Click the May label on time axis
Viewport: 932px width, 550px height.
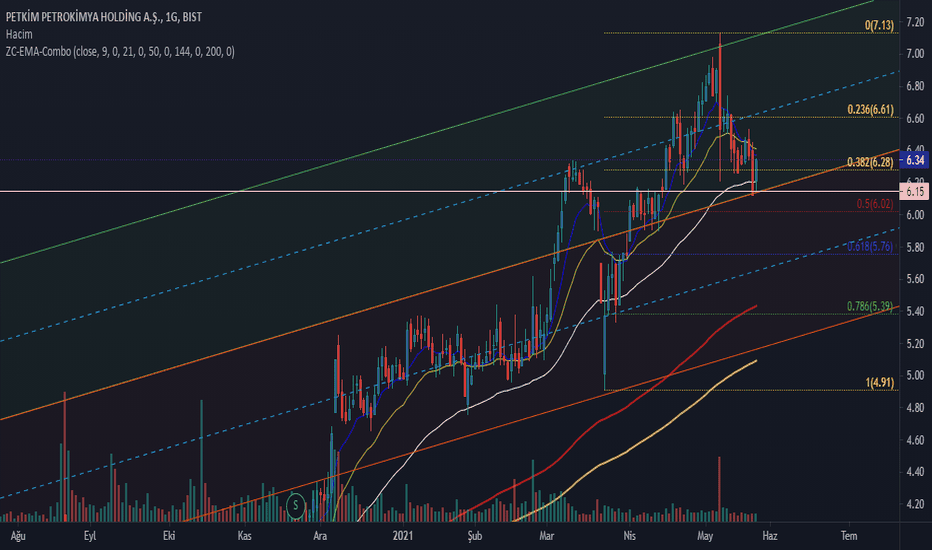pos(705,536)
